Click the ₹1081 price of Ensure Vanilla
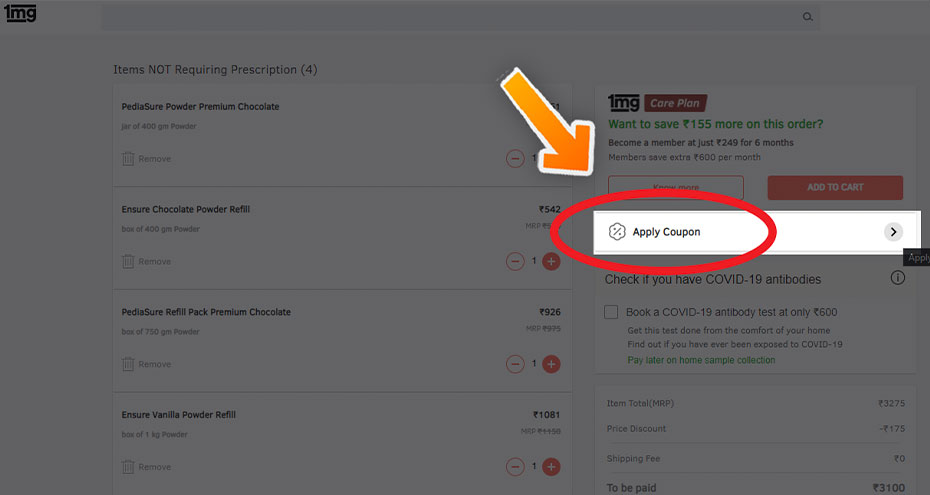This screenshot has width=930, height=495. (x=546, y=414)
